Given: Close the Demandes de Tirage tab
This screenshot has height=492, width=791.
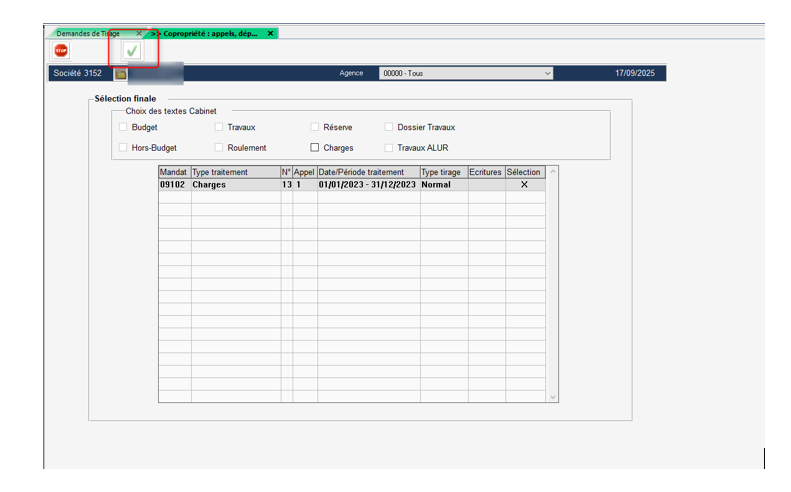Looking at the screenshot, I should [139, 33].
